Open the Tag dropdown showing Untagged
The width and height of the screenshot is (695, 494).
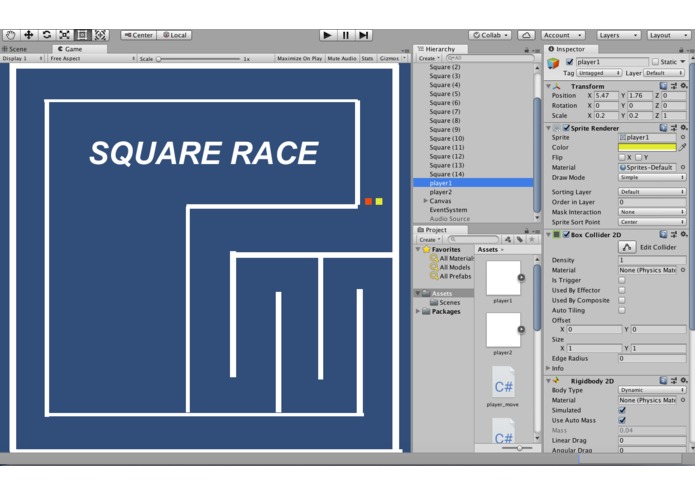pyautogui.click(x=599, y=73)
